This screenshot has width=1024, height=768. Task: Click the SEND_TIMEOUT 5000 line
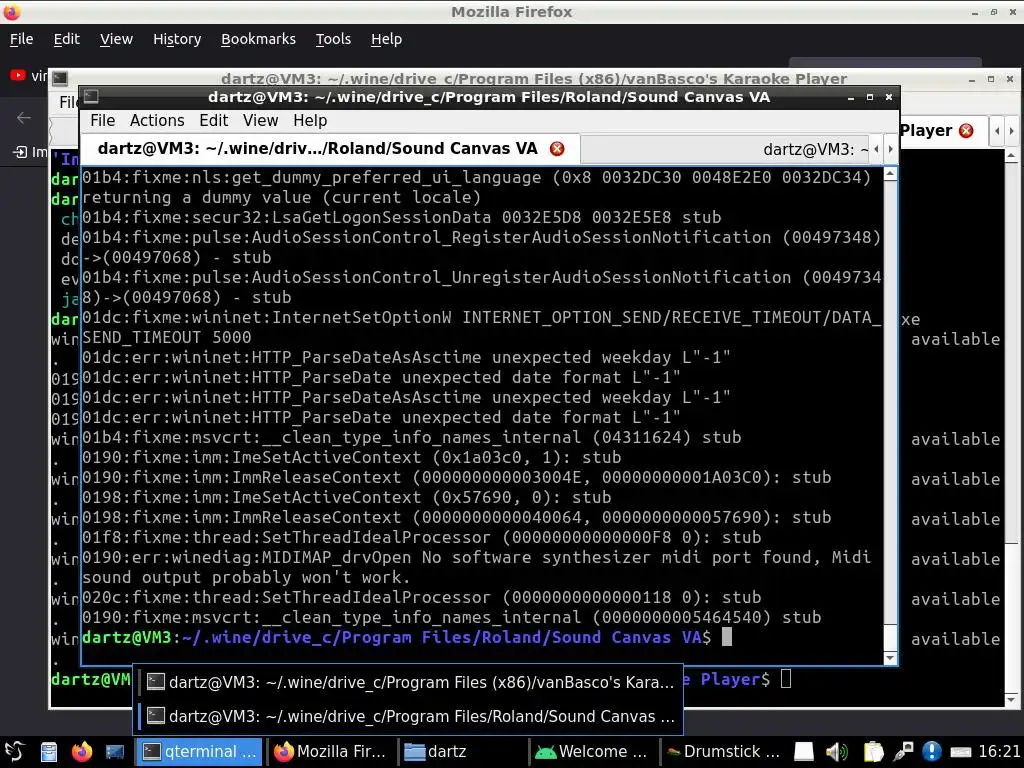(167, 337)
